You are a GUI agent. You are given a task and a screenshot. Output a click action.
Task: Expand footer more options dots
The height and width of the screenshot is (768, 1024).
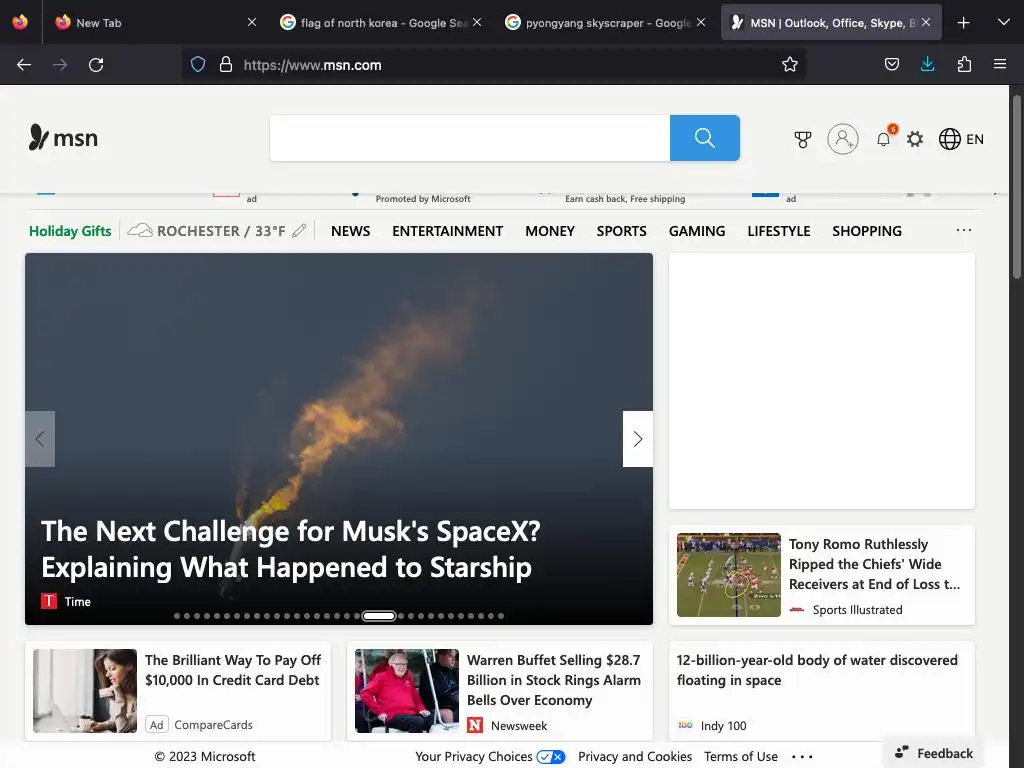pos(802,757)
